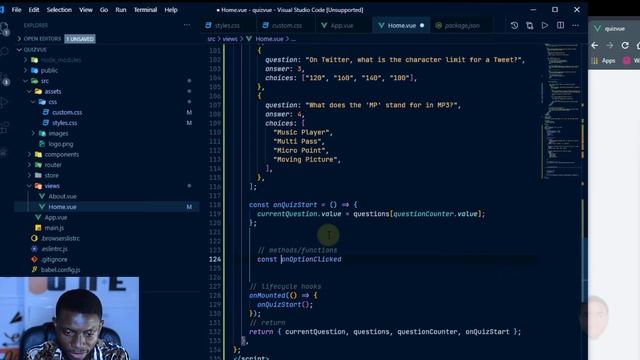Screen dimensions: 640x360
Task: Open logo.png in the explorer tree
Action: tap(61, 144)
